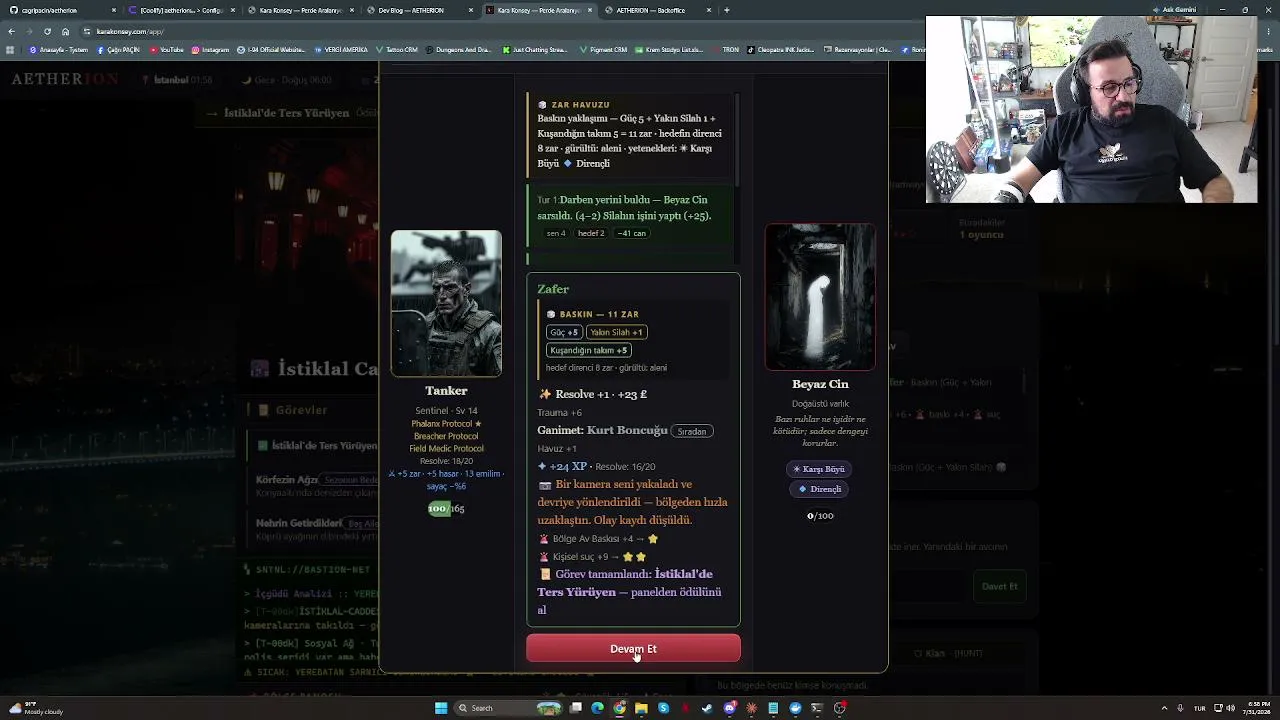Screen dimensions: 1280x720
Task: Click the 'sen 4' roll tag
Action: 556,233
